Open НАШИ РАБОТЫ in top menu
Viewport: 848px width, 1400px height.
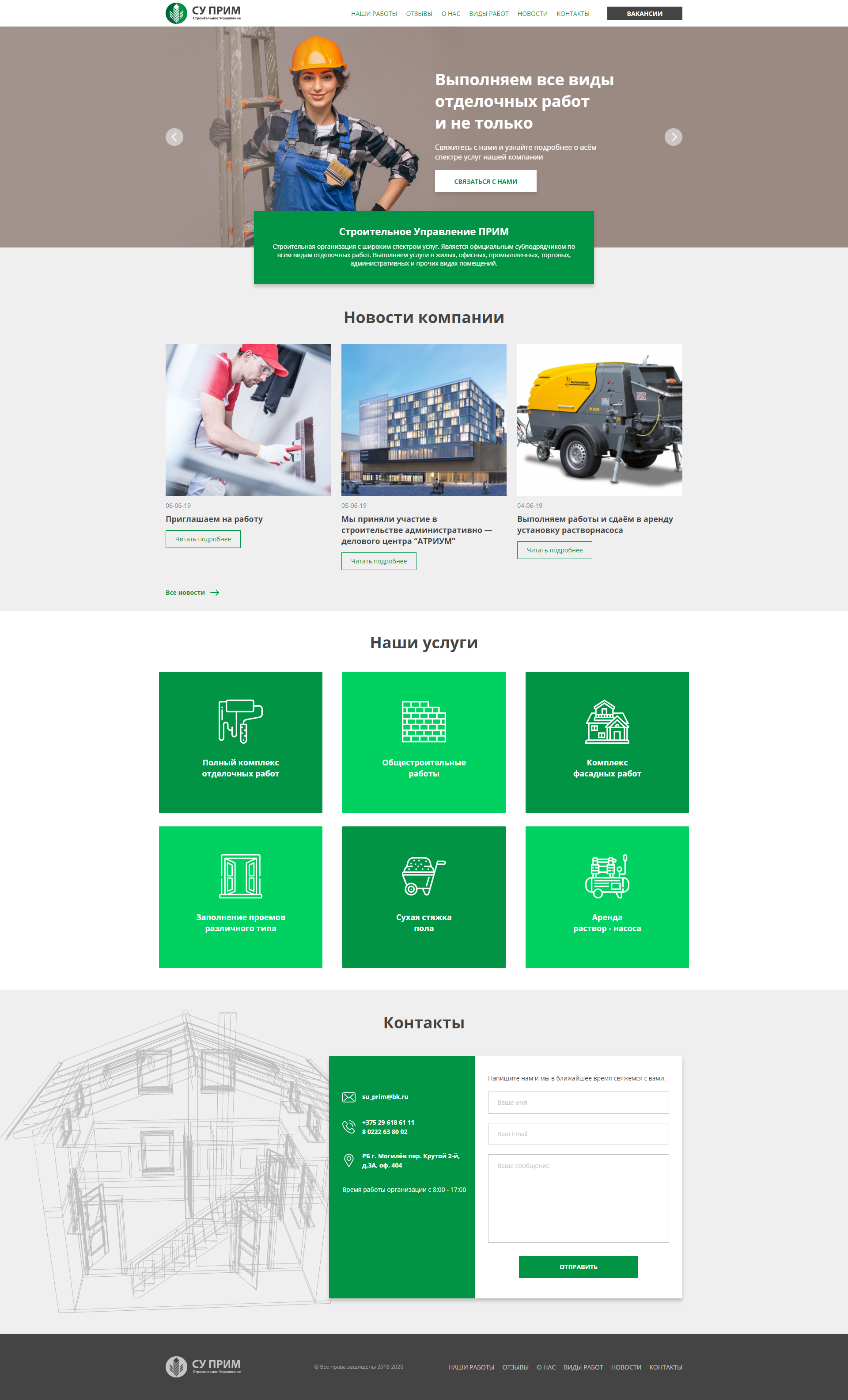[374, 14]
